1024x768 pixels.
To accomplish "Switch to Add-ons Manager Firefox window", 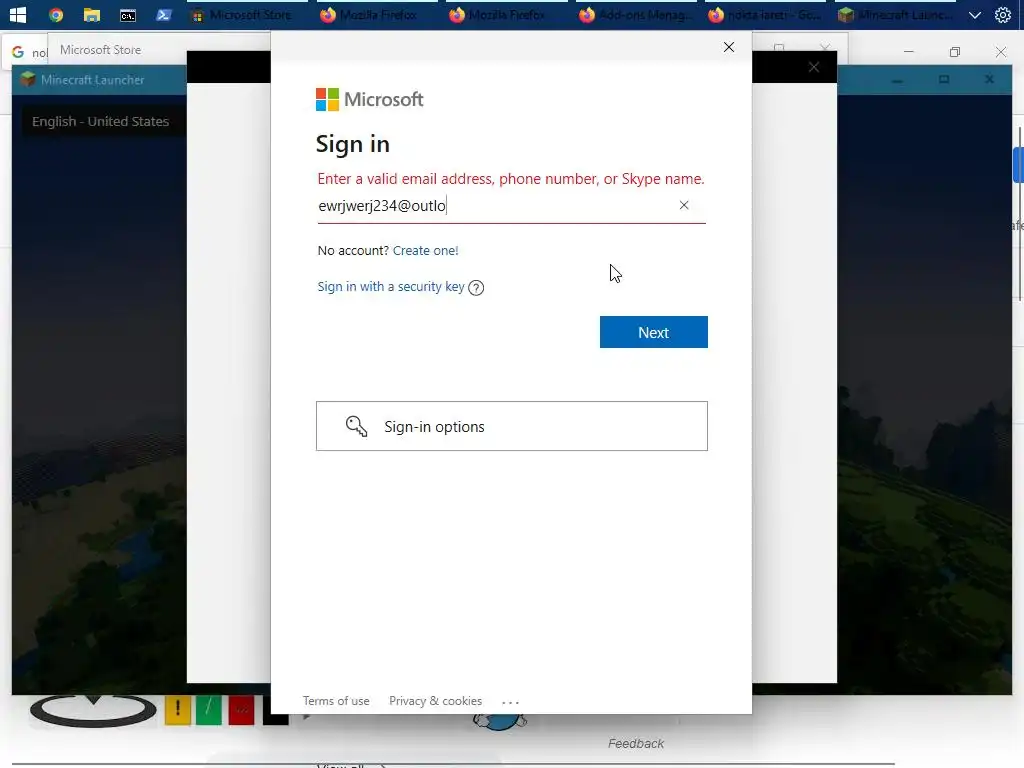I will coord(637,14).
